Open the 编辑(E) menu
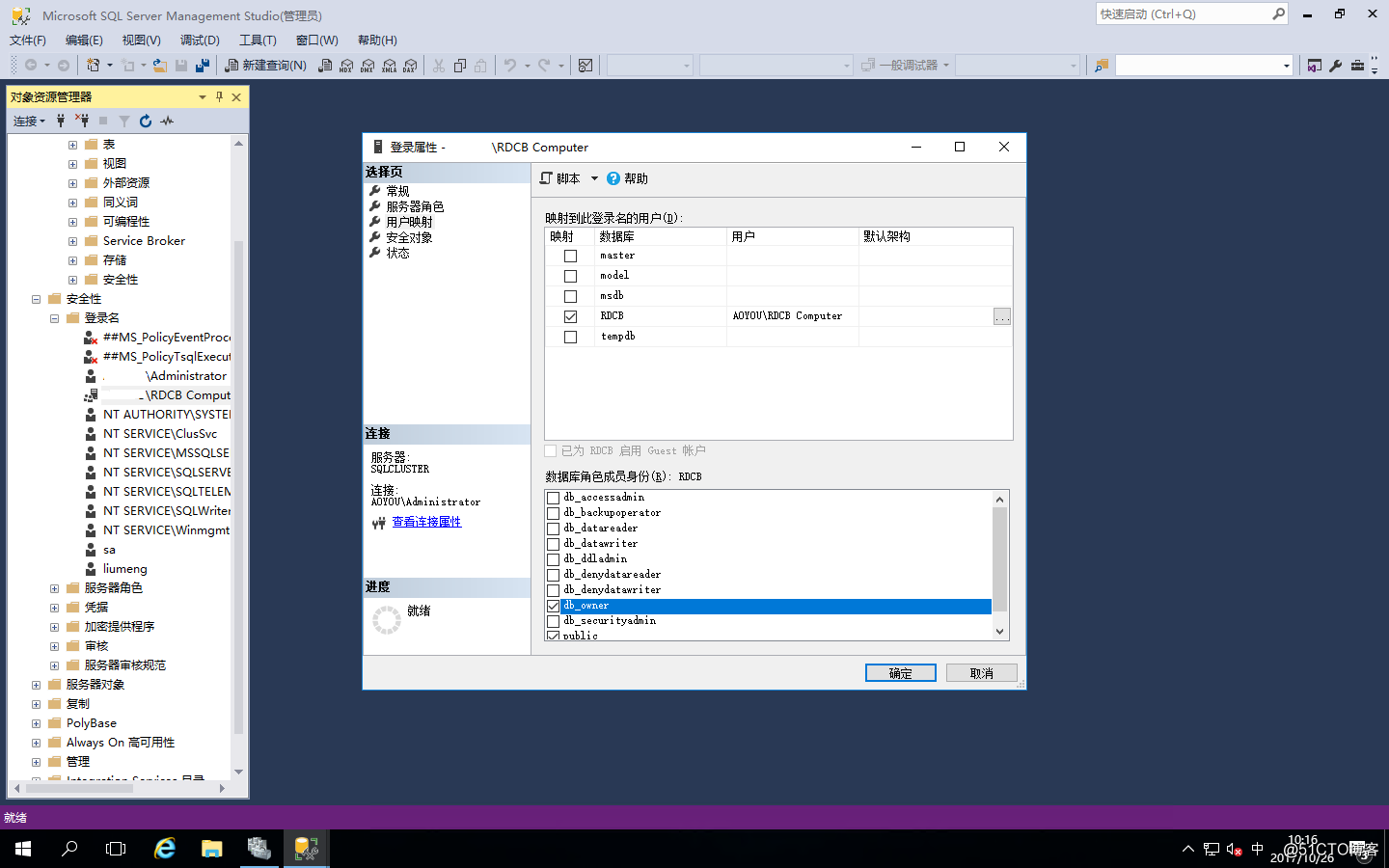This screenshot has width=1389, height=868. pos(84,41)
